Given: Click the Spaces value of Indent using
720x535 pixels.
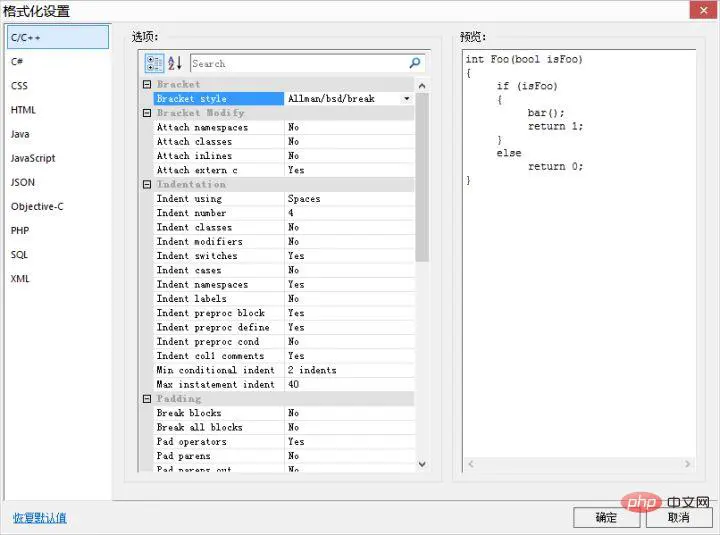Looking at the screenshot, I should (x=304, y=199).
